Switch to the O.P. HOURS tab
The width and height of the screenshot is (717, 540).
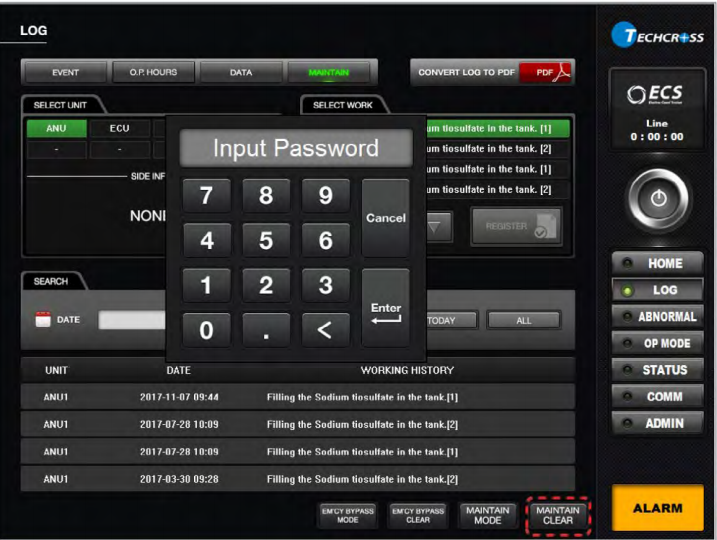(153, 72)
